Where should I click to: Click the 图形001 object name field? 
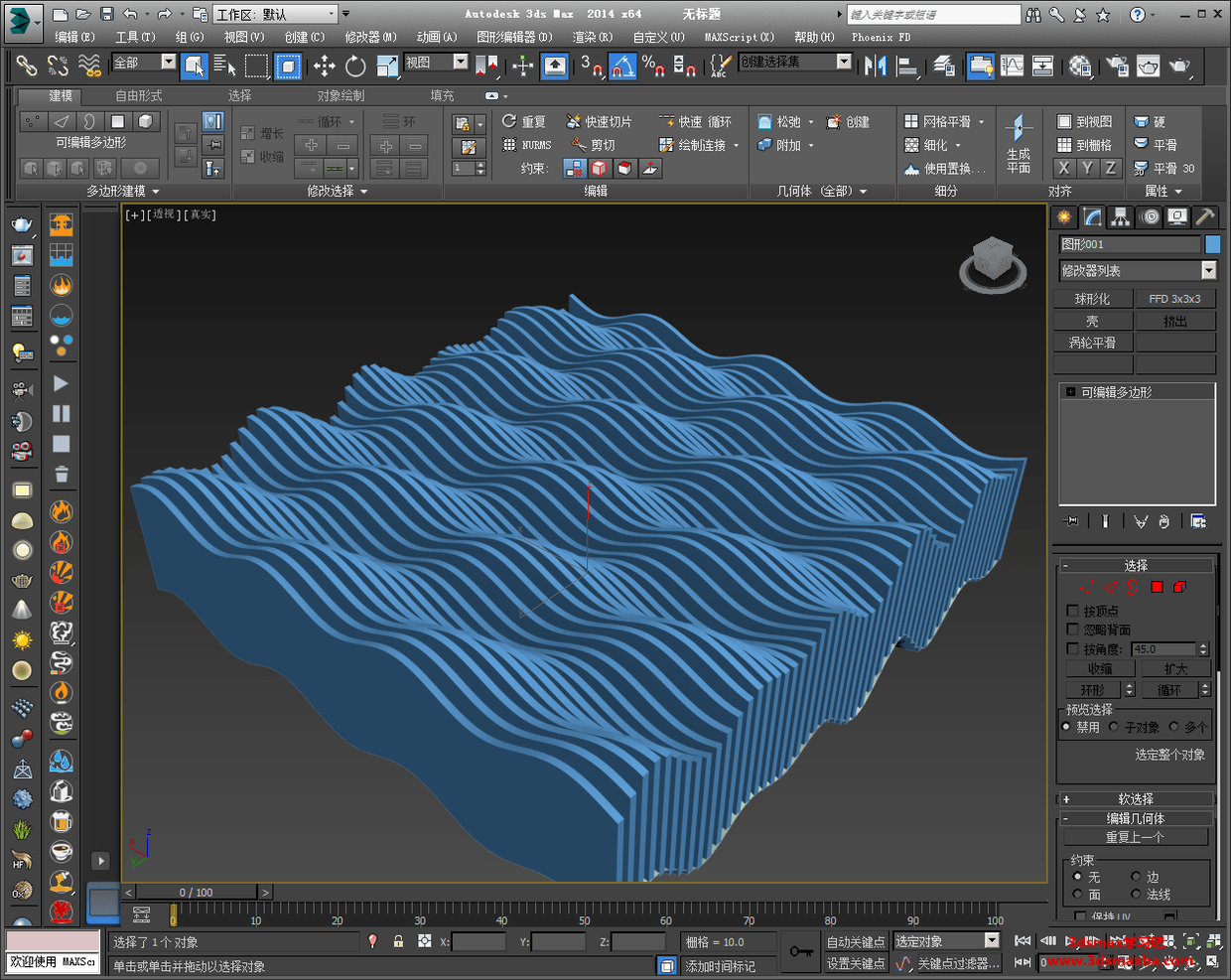pyautogui.click(x=1130, y=244)
